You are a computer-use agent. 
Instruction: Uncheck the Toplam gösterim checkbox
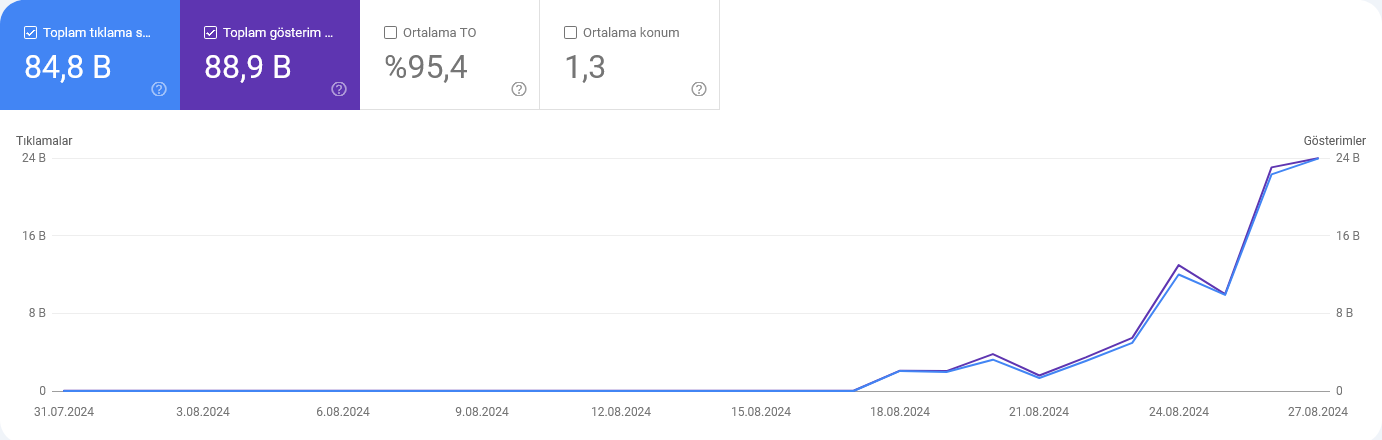pyautogui.click(x=210, y=33)
